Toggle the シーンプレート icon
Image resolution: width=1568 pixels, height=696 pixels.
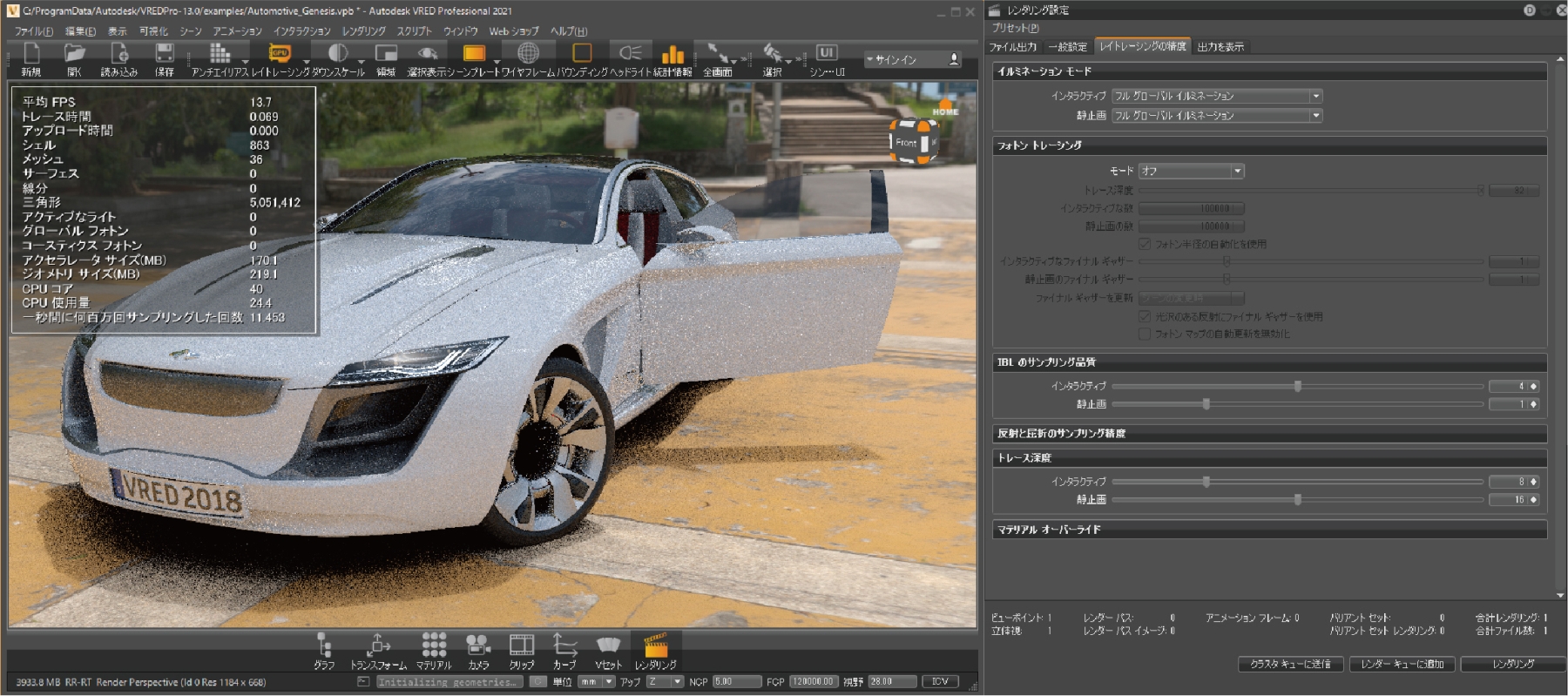point(474,54)
